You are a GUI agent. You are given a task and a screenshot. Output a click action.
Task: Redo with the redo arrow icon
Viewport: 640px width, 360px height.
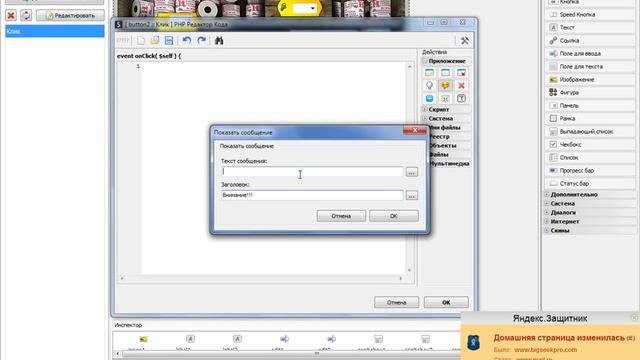coord(202,40)
